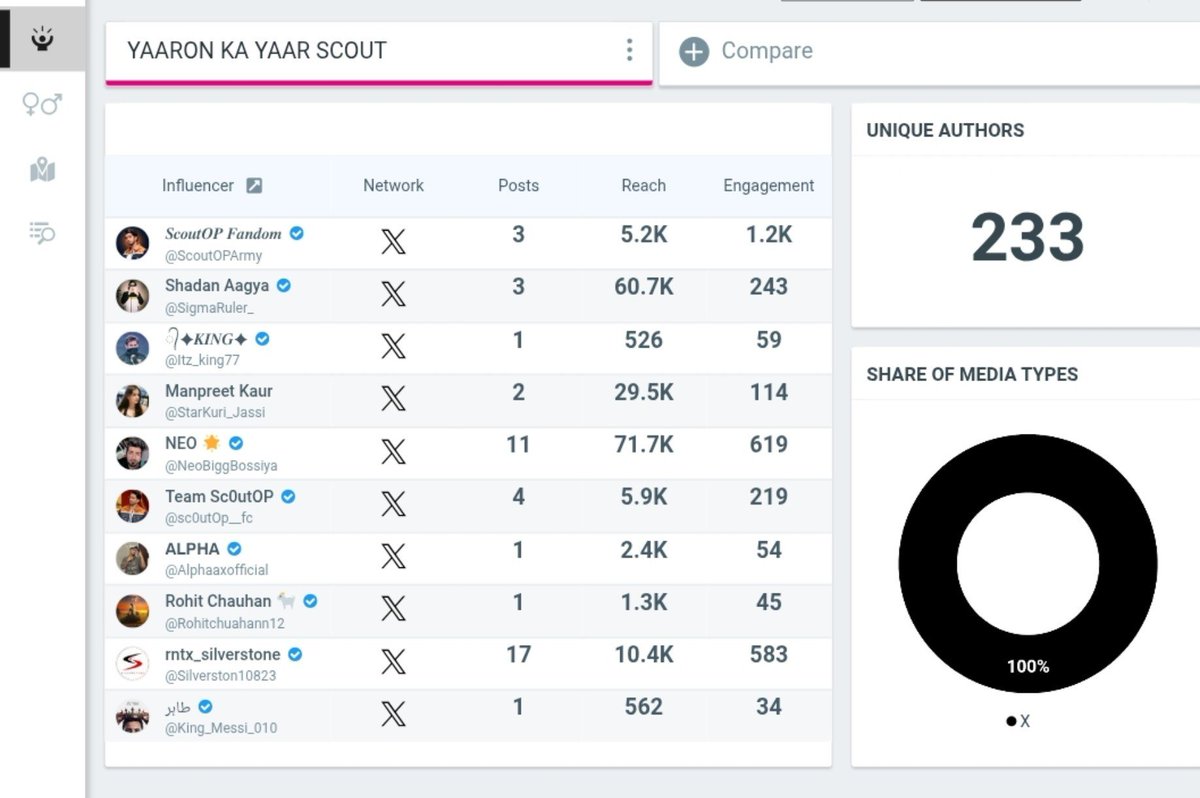The image size is (1200, 798).
Task: Open the influencers sidebar icon
Action: (x=42, y=39)
